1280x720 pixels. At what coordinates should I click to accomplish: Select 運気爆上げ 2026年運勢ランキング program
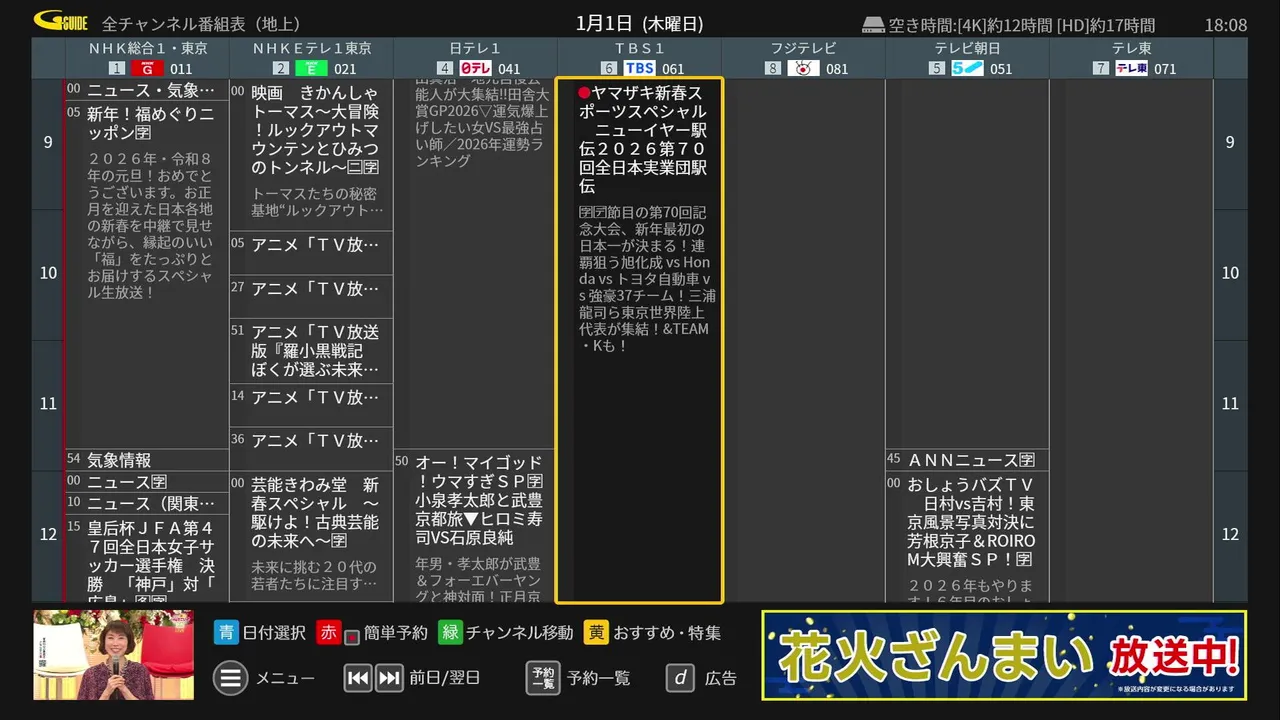pyautogui.click(x=476, y=264)
